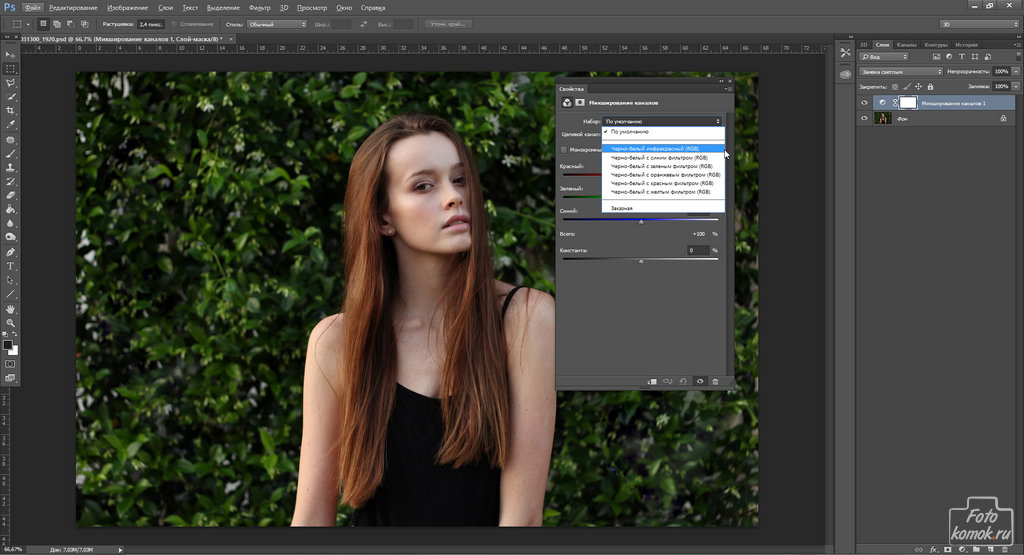The image size is (1024, 555).
Task: Open the Непрозрачность opacity arrow
Action: 1016,72
